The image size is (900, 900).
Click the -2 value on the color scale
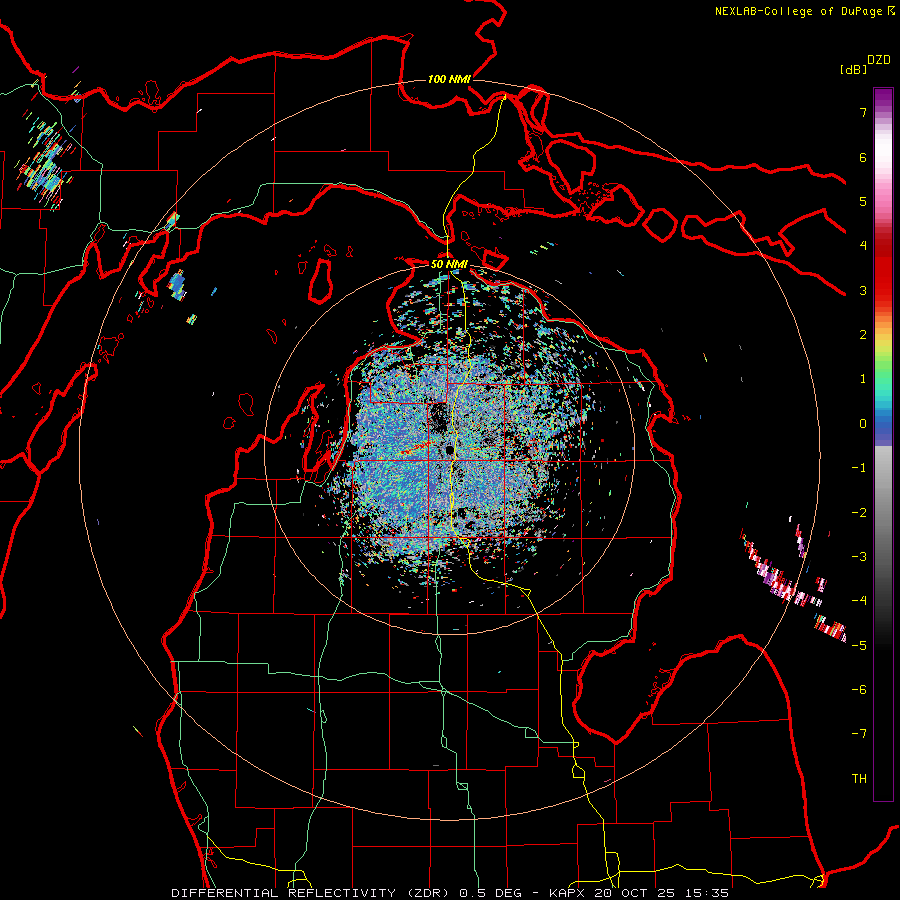pos(859,512)
